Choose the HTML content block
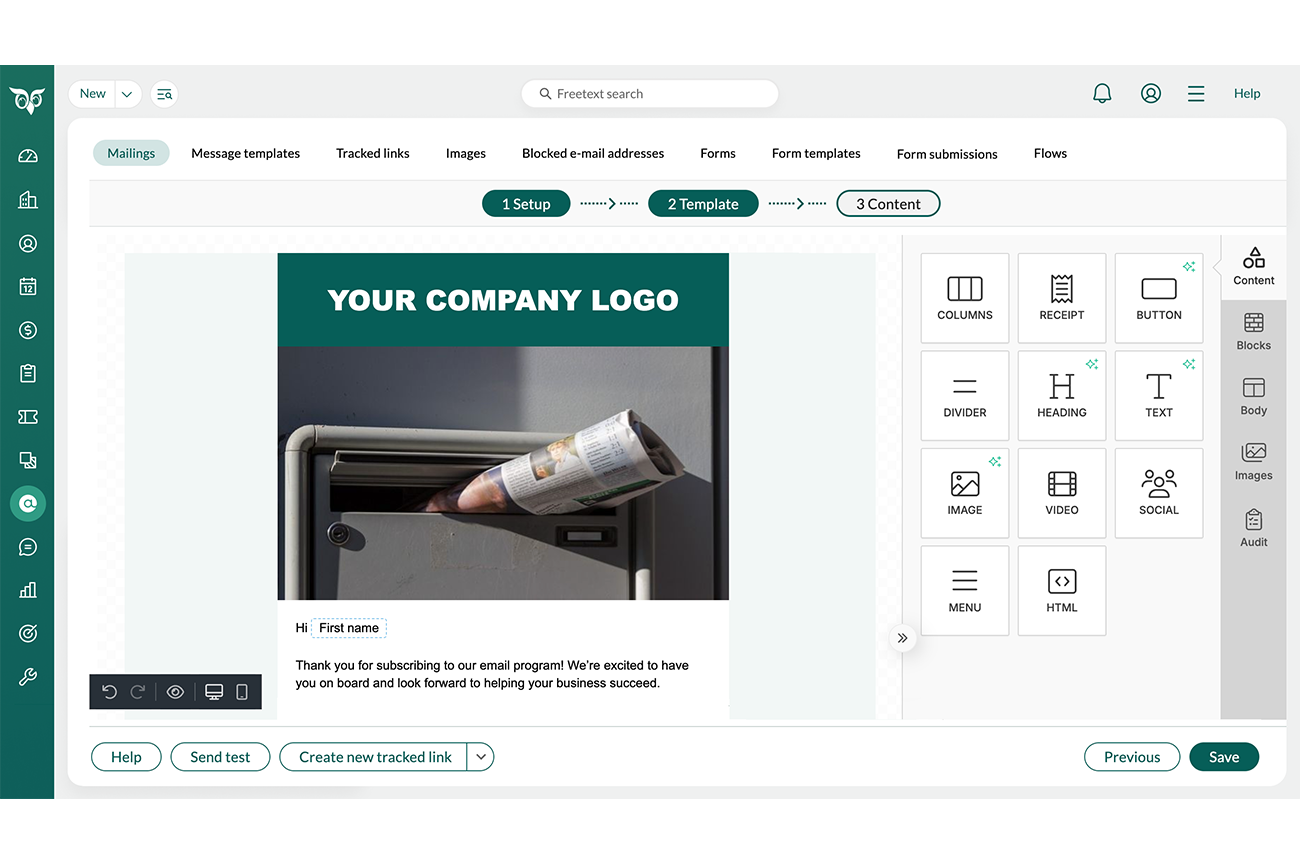This screenshot has width=1300, height=864. 1061,590
